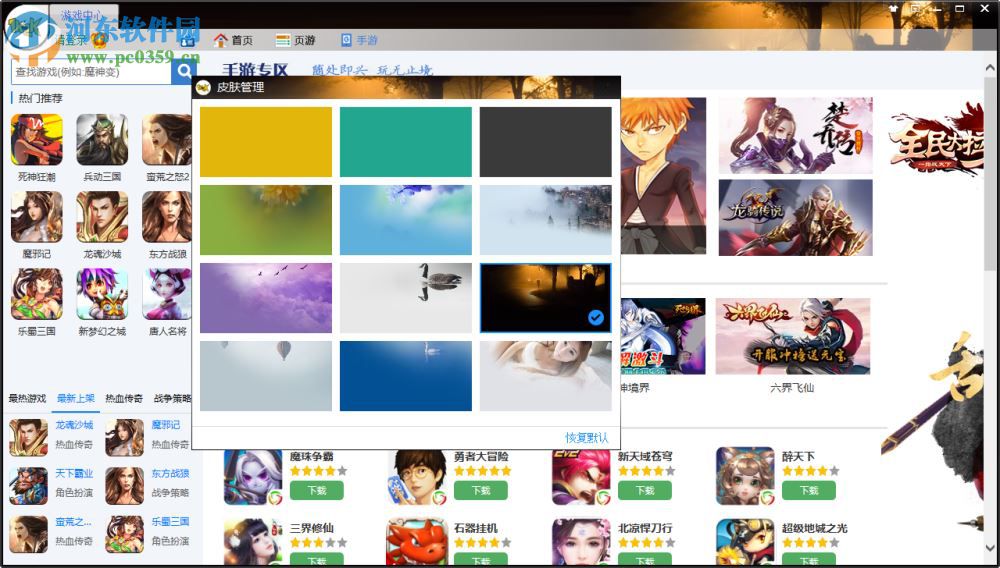The height and width of the screenshot is (568, 1000).
Task: Click the 天下霸业 list icon
Action: (28, 486)
